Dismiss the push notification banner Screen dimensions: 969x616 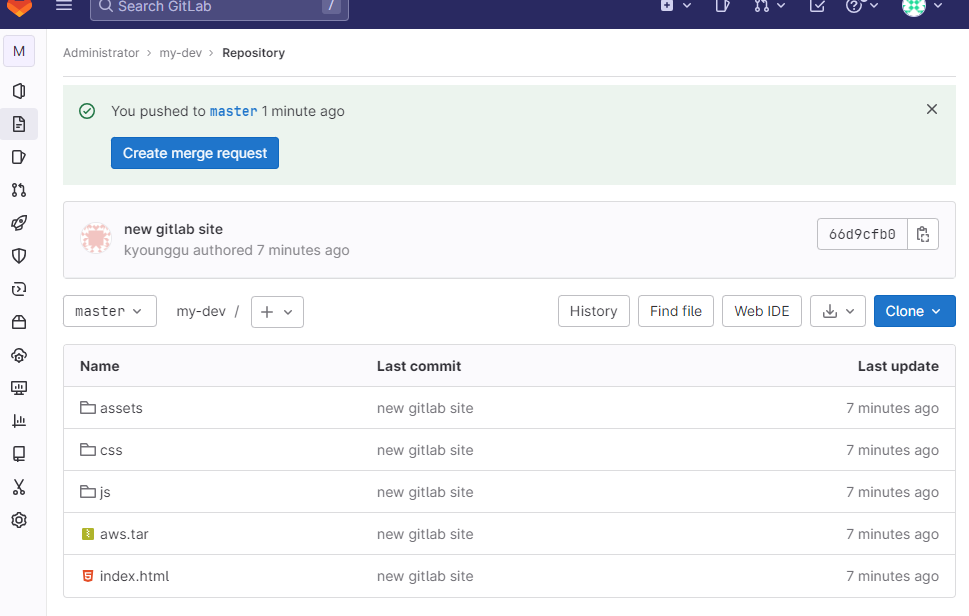tap(932, 109)
